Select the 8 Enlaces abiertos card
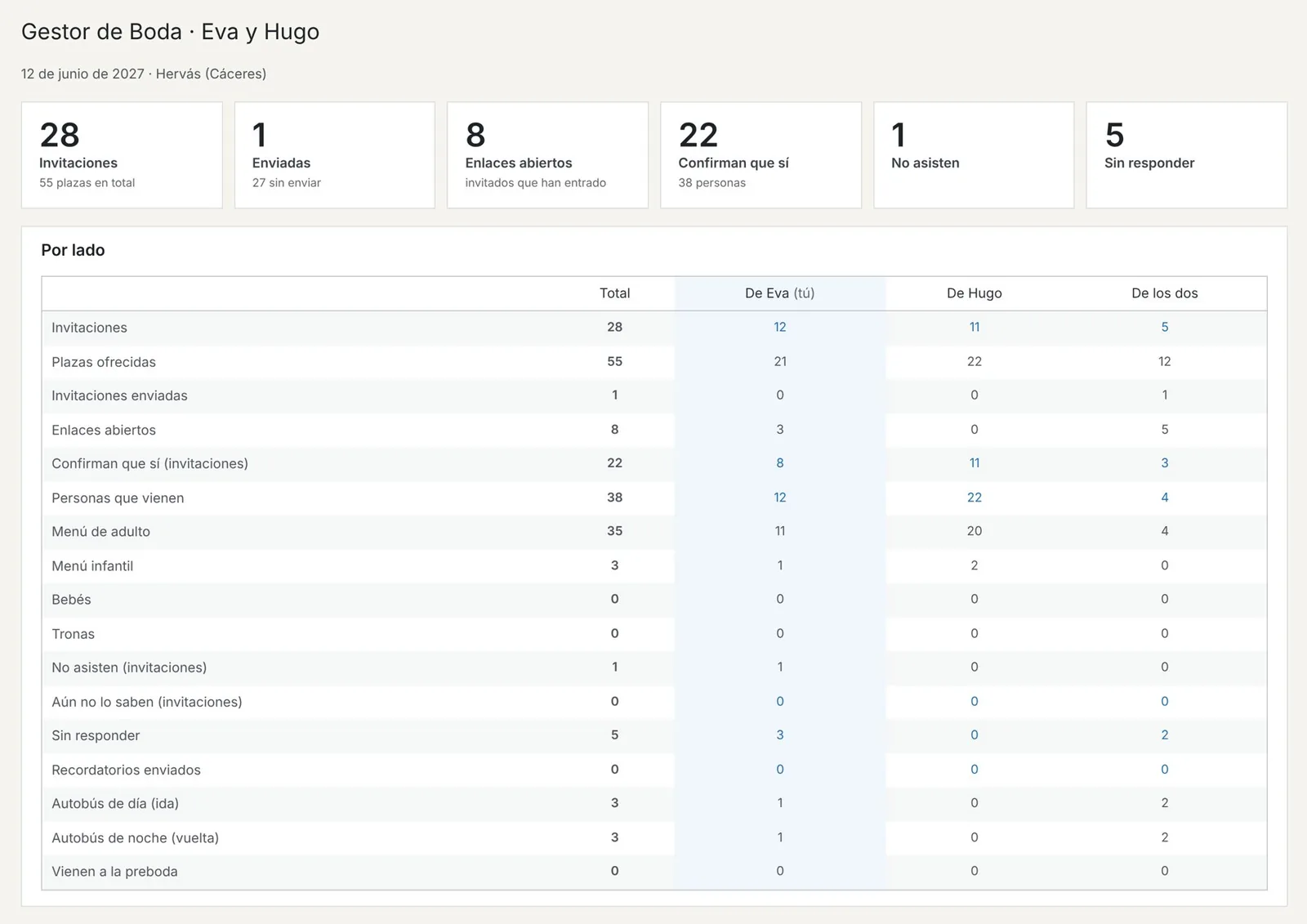 (548, 155)
